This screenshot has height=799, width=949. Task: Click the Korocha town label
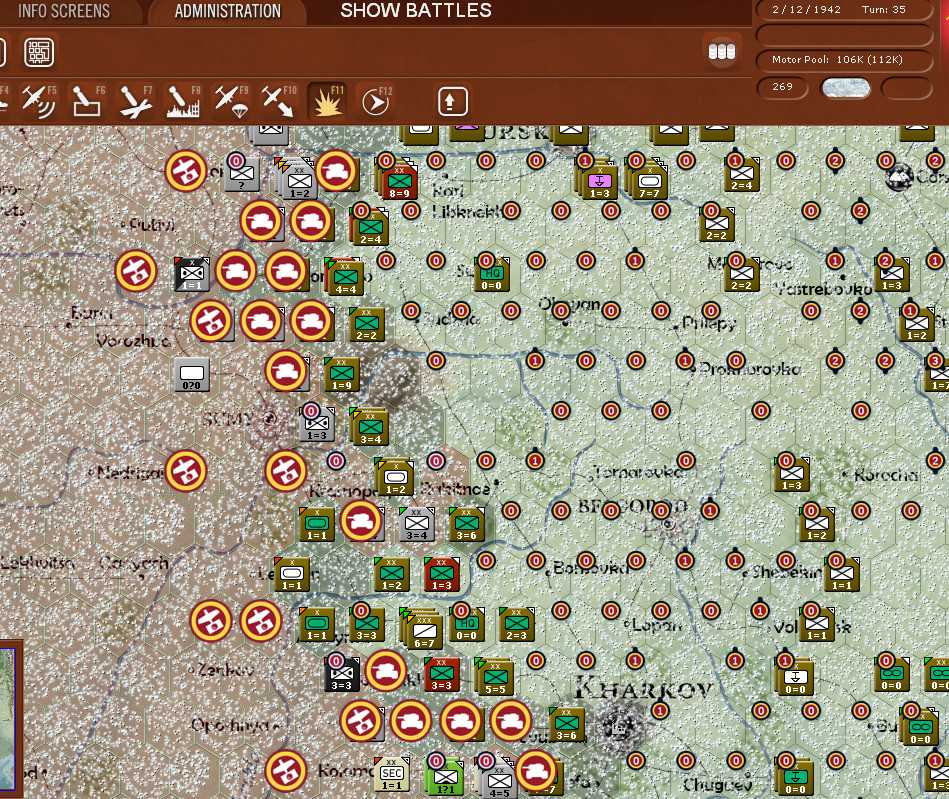[x=886, y=476]
